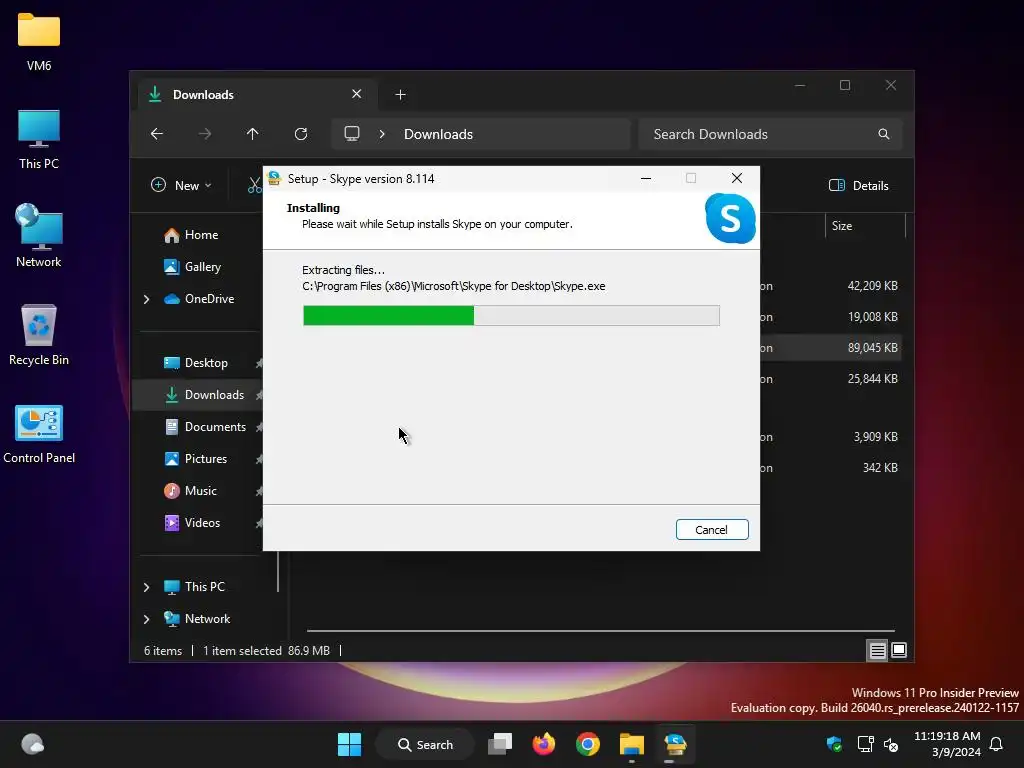The height and width of the screenshot is (768, 1024).
Task: Open Music in the Explorer sidebar
Action: [x=189, y=490]
